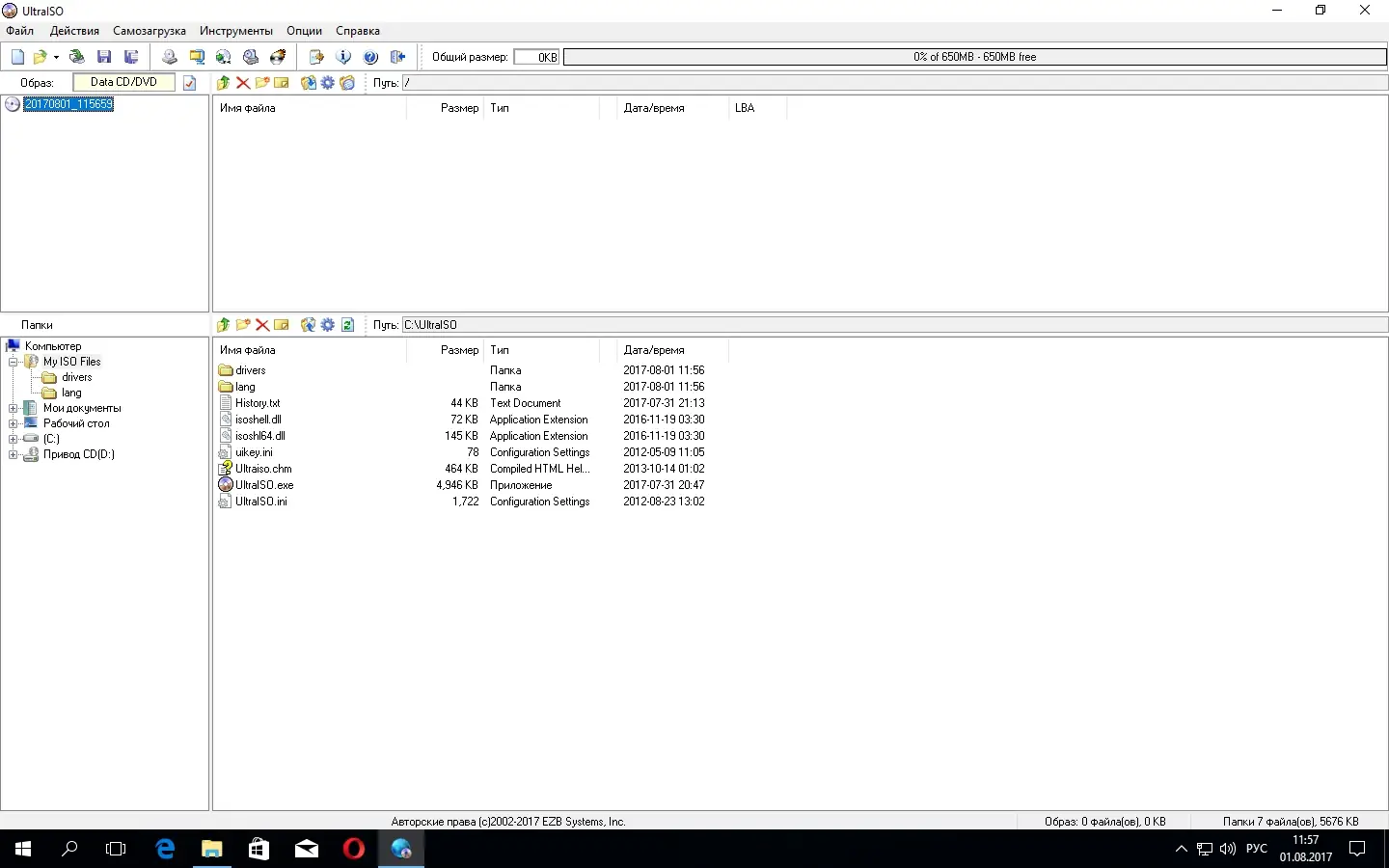Click the LBA column header in image pane
The width and height of the screenshot is (1389, 868).
click(757, 108)
